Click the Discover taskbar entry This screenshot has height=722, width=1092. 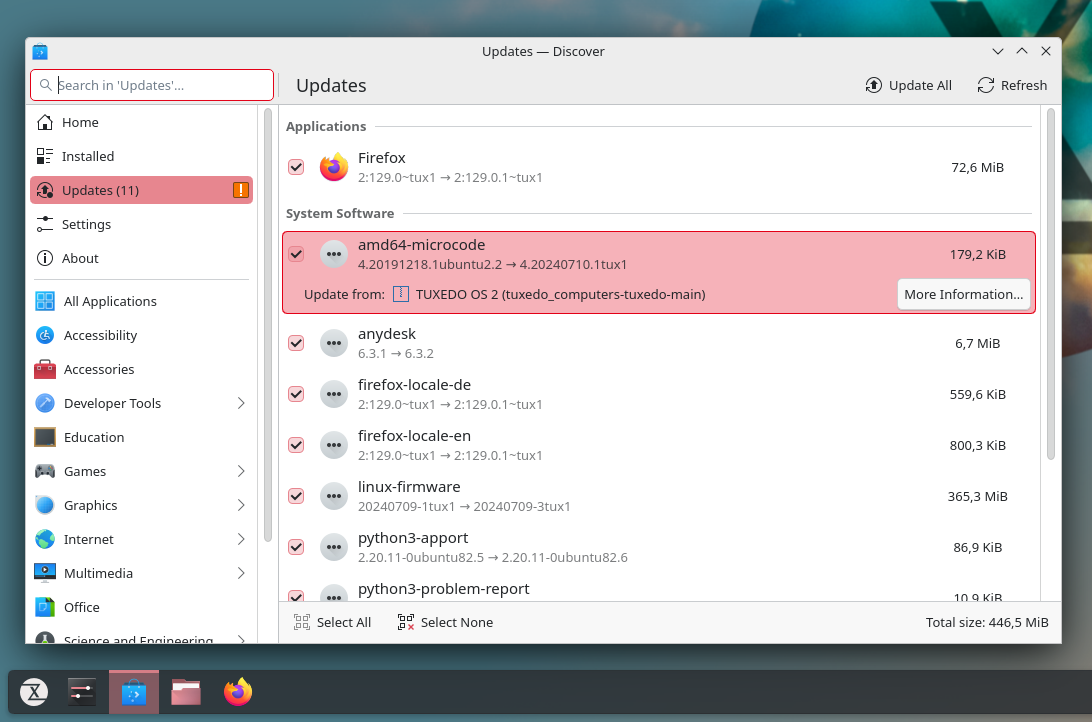pos(134,692)
